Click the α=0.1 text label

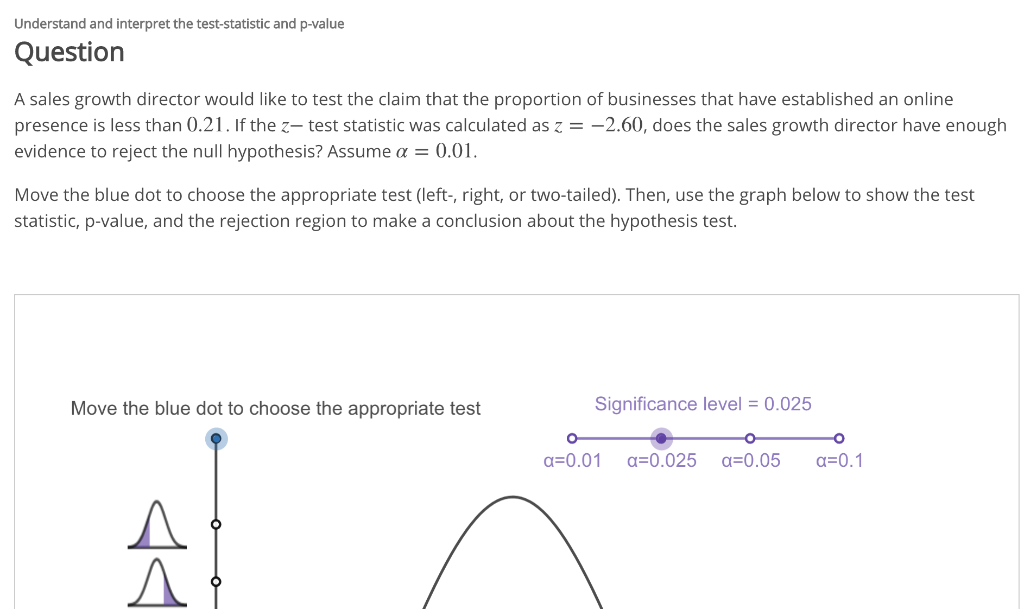839,461
